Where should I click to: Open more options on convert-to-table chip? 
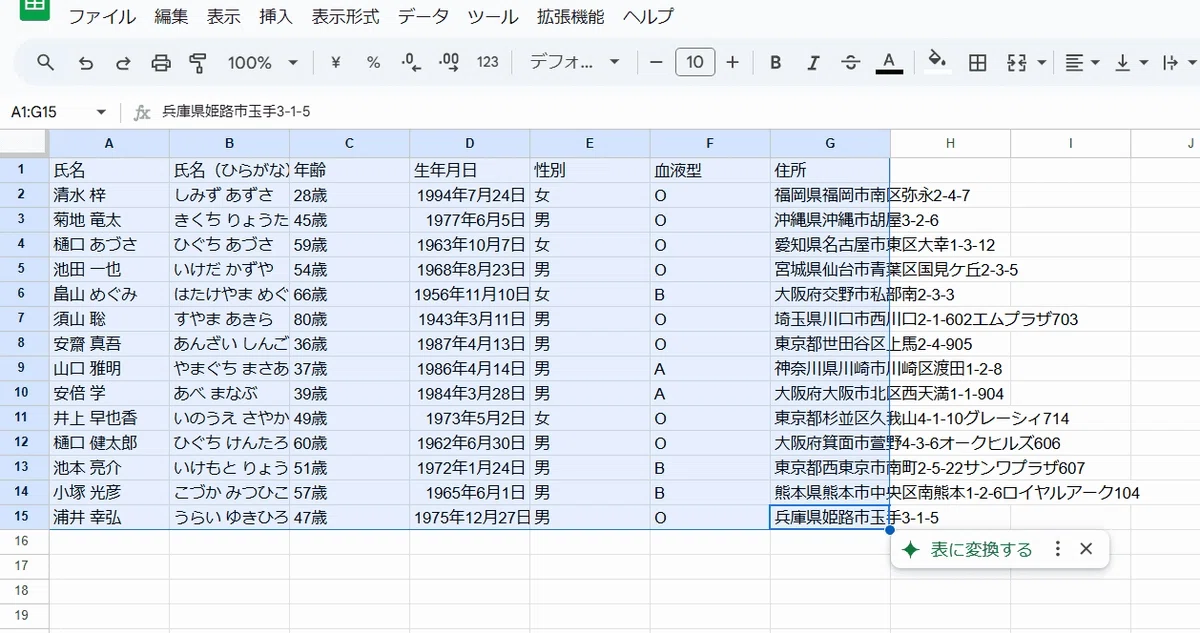[1058, 549]
